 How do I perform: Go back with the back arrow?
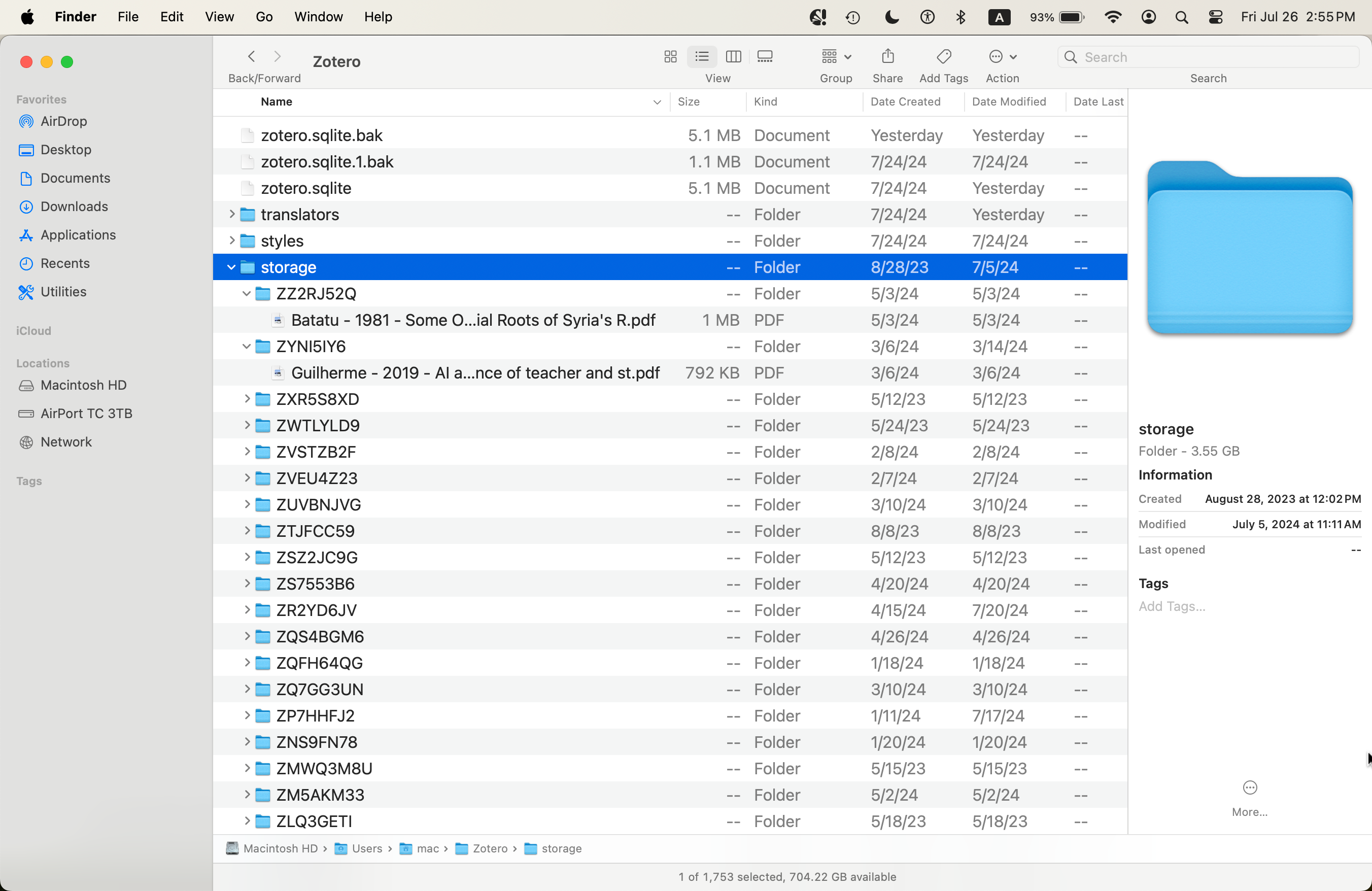(251, 56)
